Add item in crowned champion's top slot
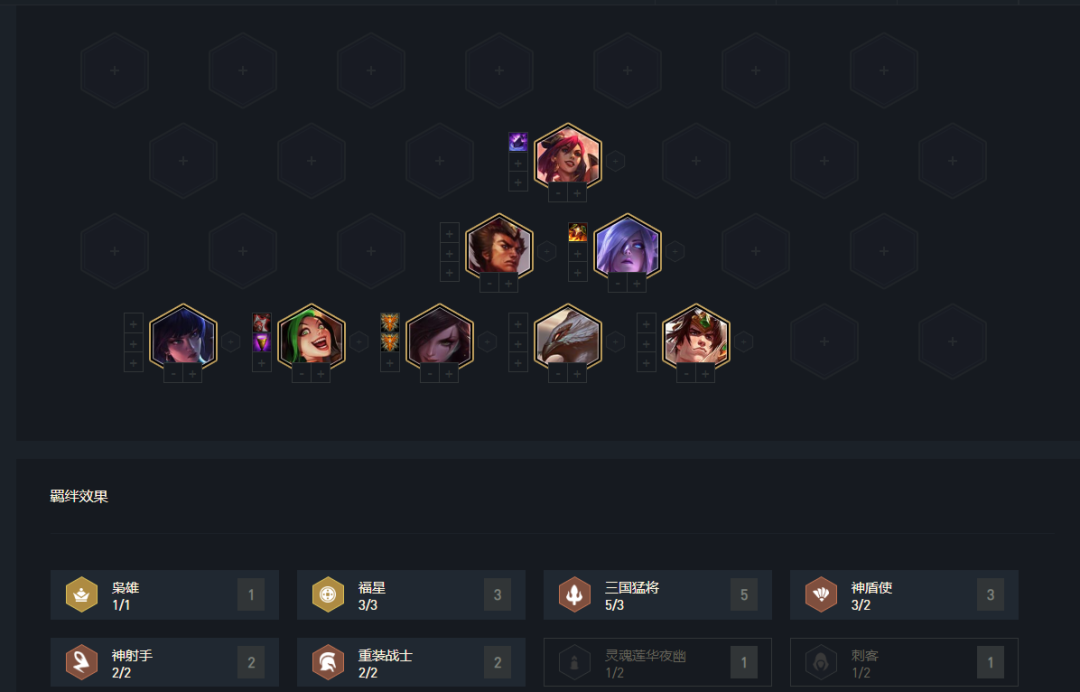This screenshot has height=692, width=1080. click(x=646, y=322)
